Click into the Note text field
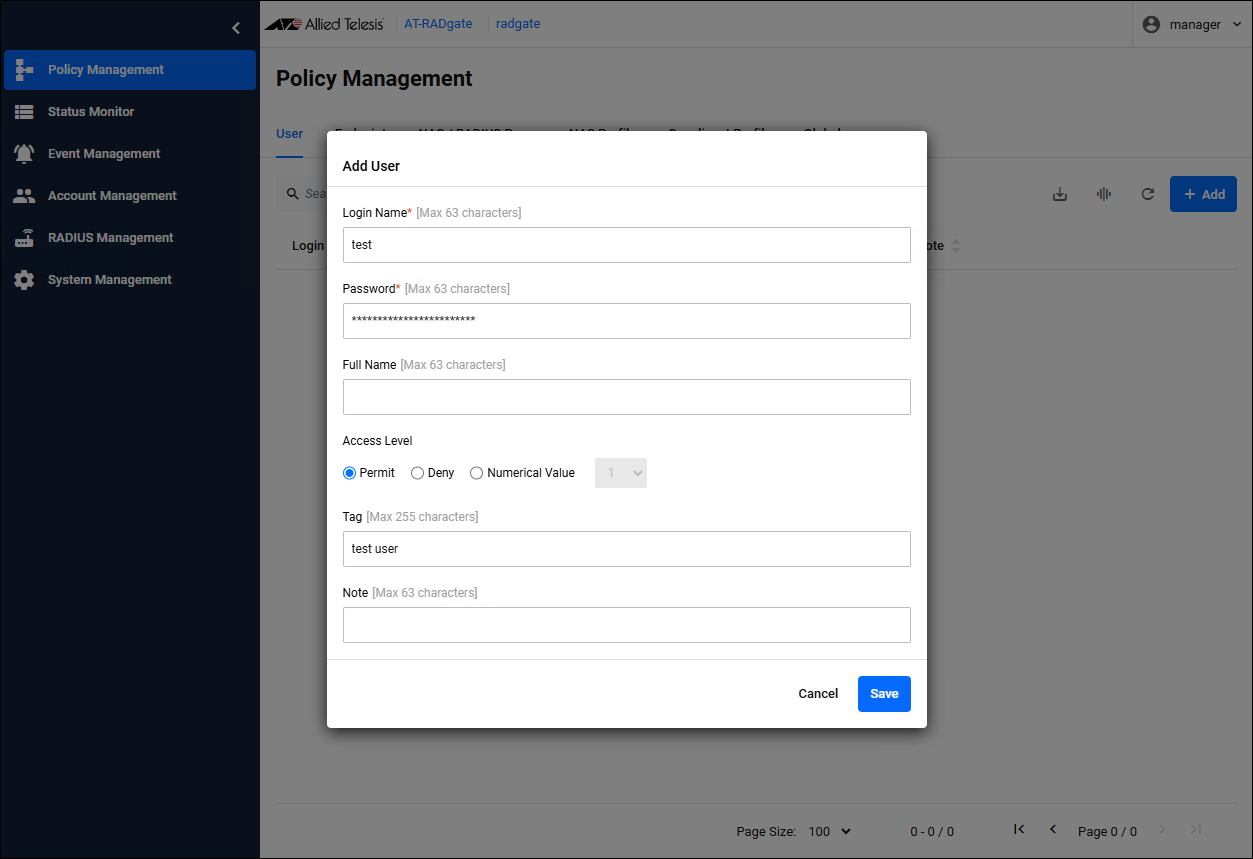The width and height of the screenshot is (1253, 859). pos(626,625)
